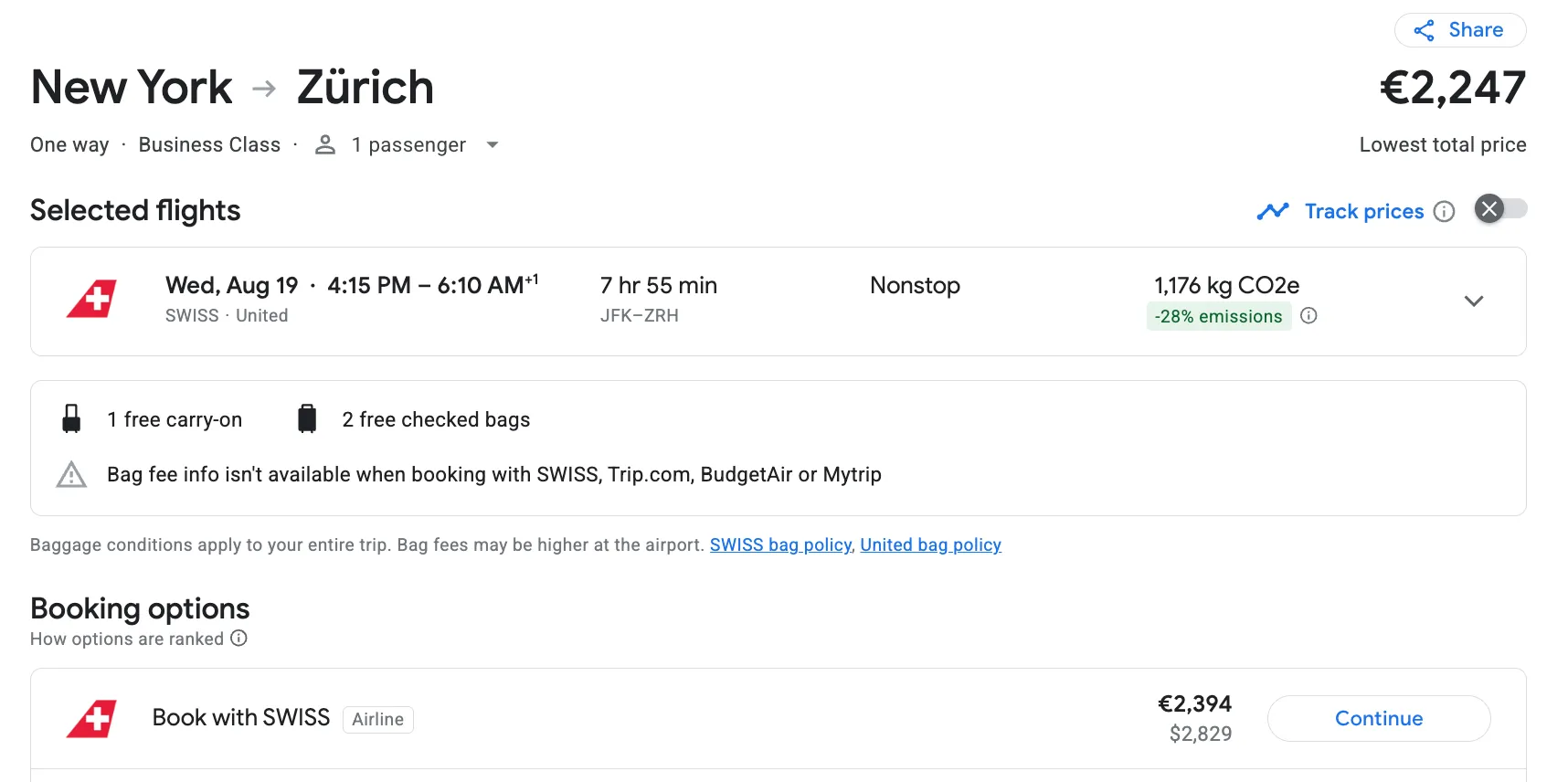1568x782 pixels.
Task: Click the bag fee warning triangle icon
Action: click(x=71, y=475)
